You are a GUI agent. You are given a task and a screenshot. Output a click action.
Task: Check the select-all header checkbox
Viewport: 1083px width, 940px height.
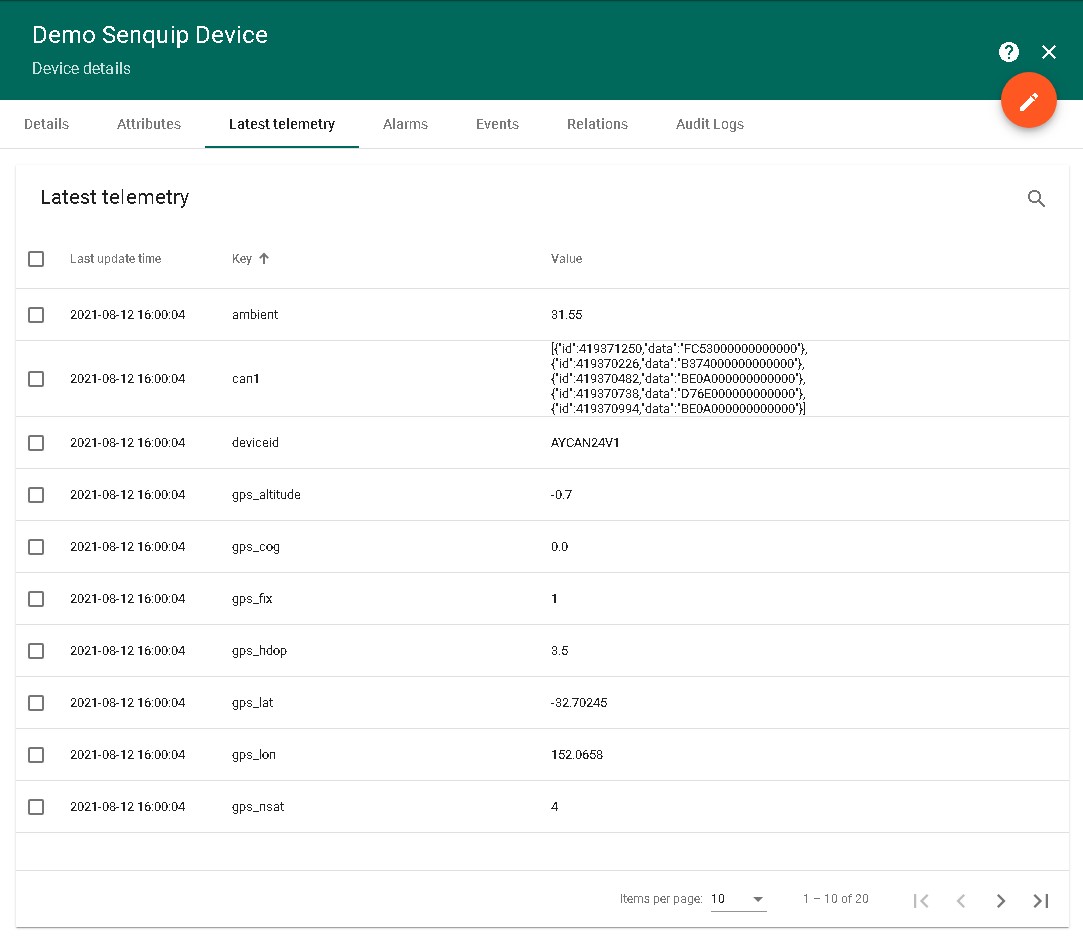(x=36, y=259)
